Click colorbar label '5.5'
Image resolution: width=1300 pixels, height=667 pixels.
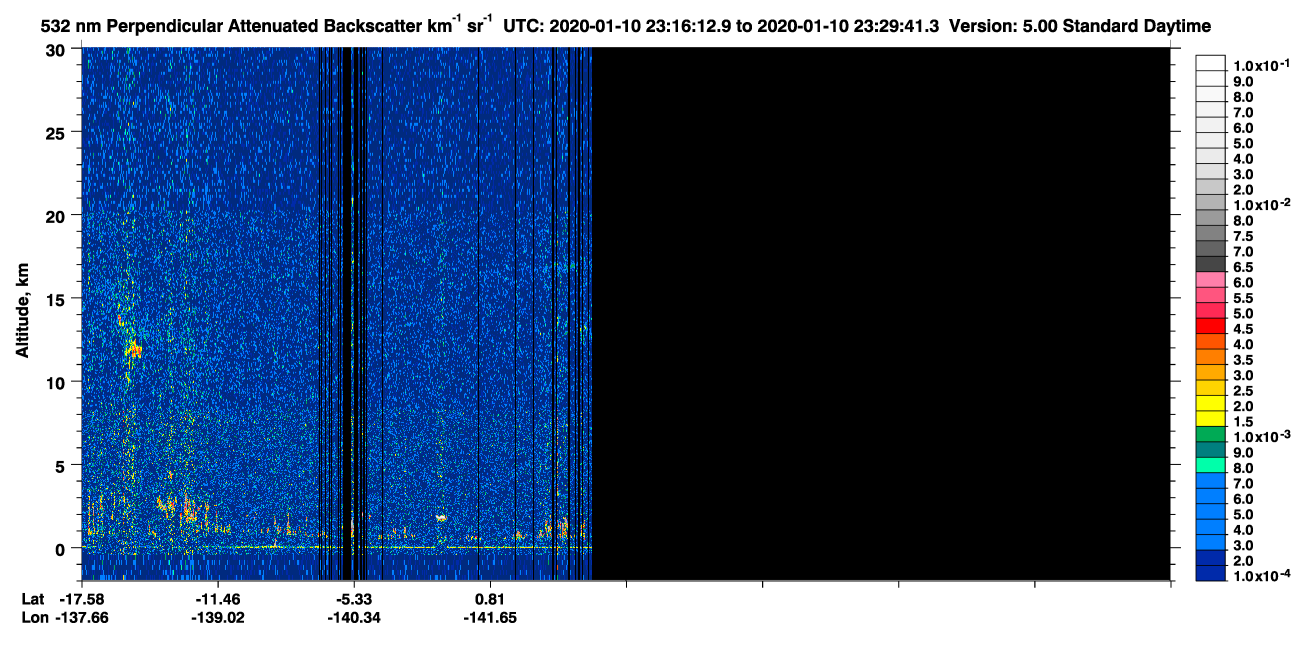pyautogui.click(x=1244, y=297)
